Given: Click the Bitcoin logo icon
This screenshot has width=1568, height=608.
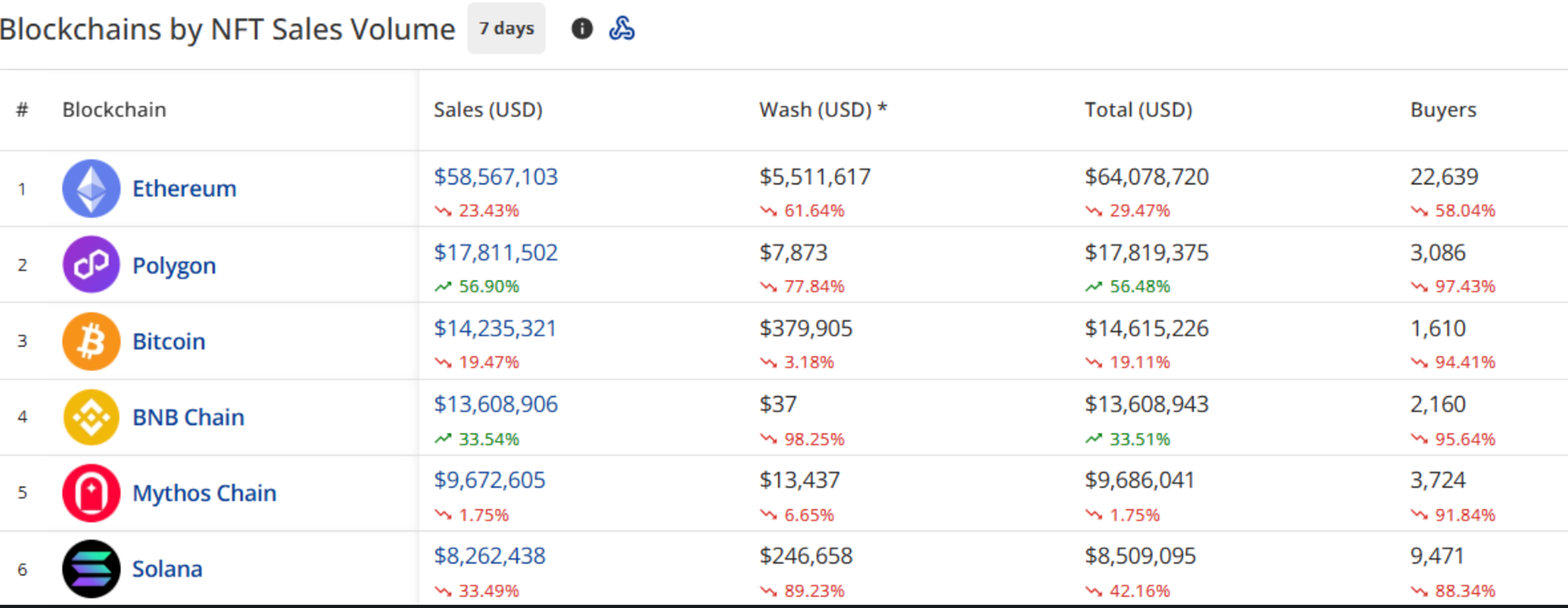Looking at the screenshot, I should click(x=91, y=341).
